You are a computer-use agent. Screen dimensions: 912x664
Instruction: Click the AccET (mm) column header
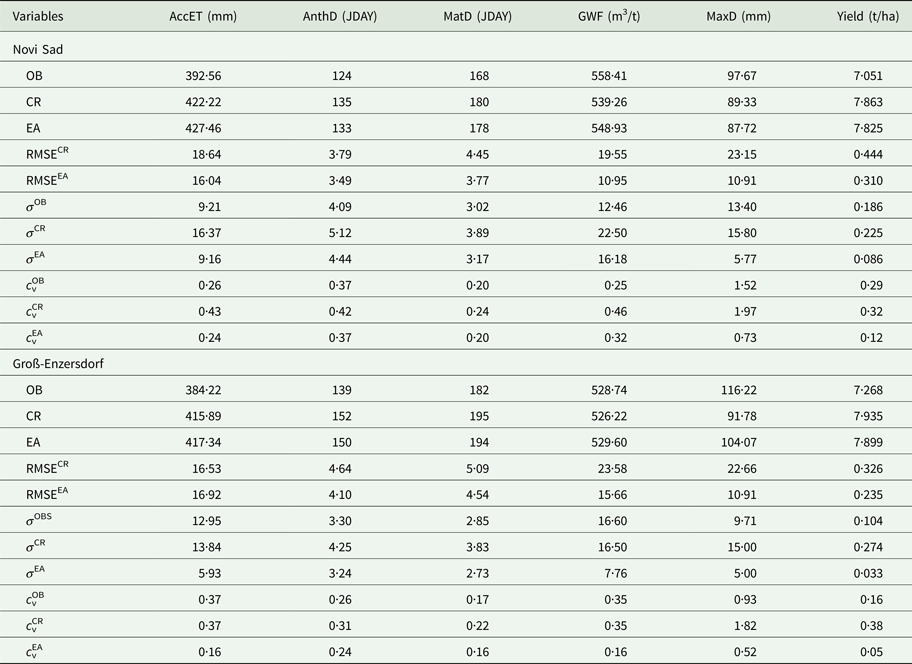click(x=202, y=16)
